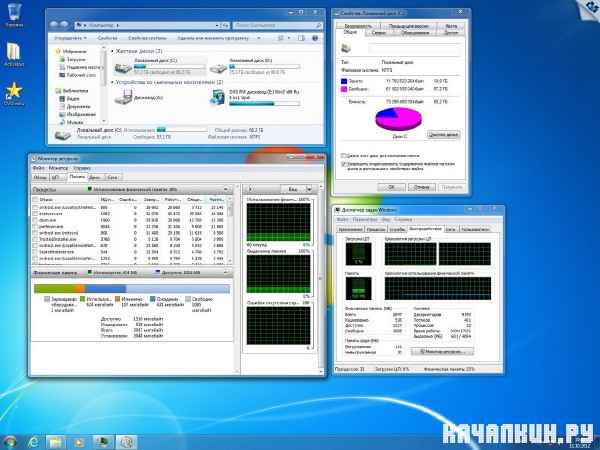
Task: Confirm disk properties with OK
Action: (391, 188)
